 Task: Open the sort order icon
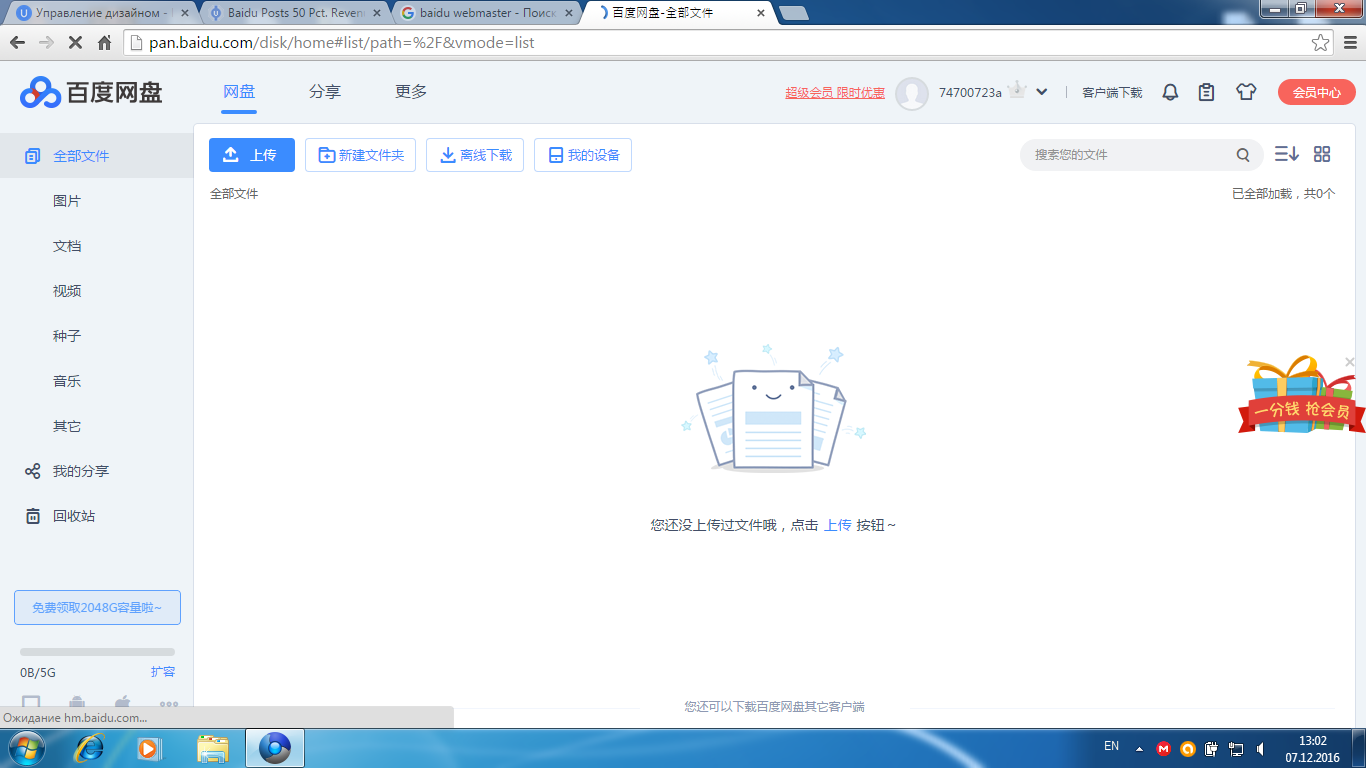[x=1286, y=154]
